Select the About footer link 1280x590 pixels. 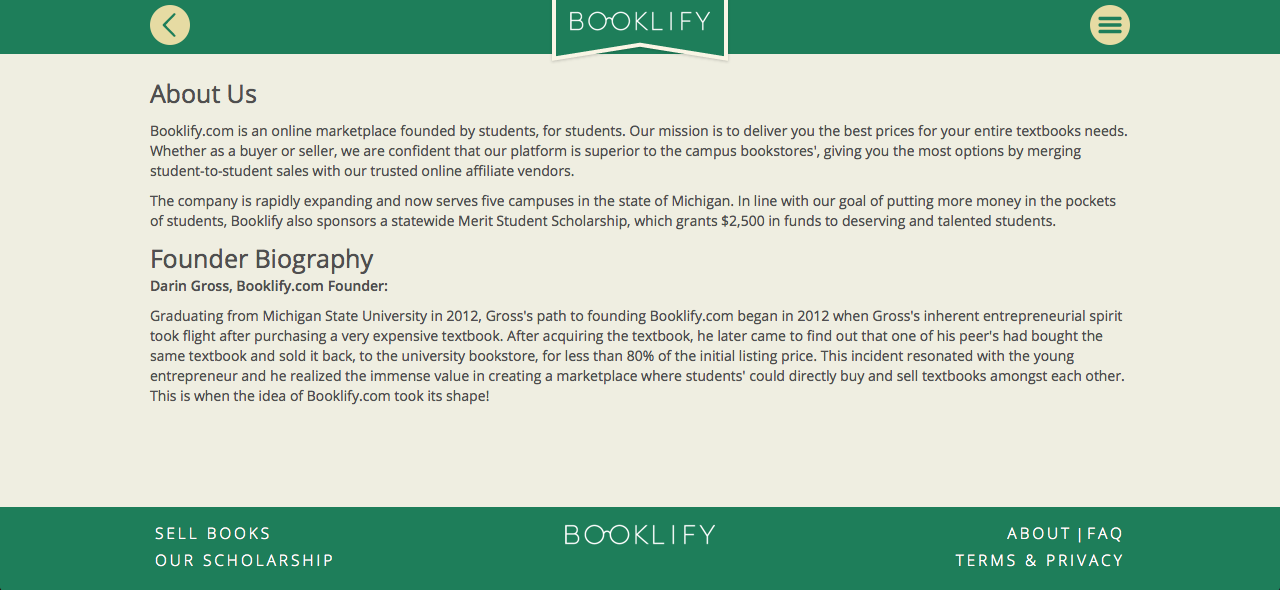tap(1038, 534)
